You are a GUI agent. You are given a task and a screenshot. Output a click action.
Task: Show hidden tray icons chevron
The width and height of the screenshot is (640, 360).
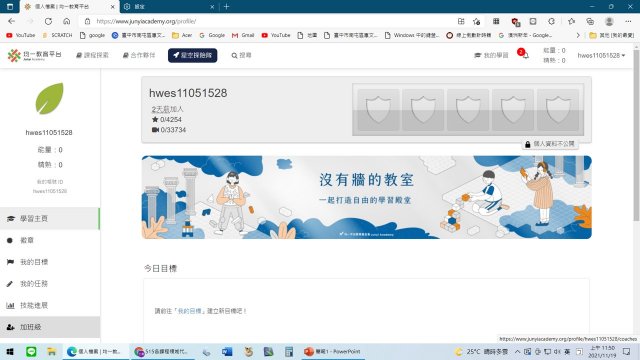tap(517, 351)
